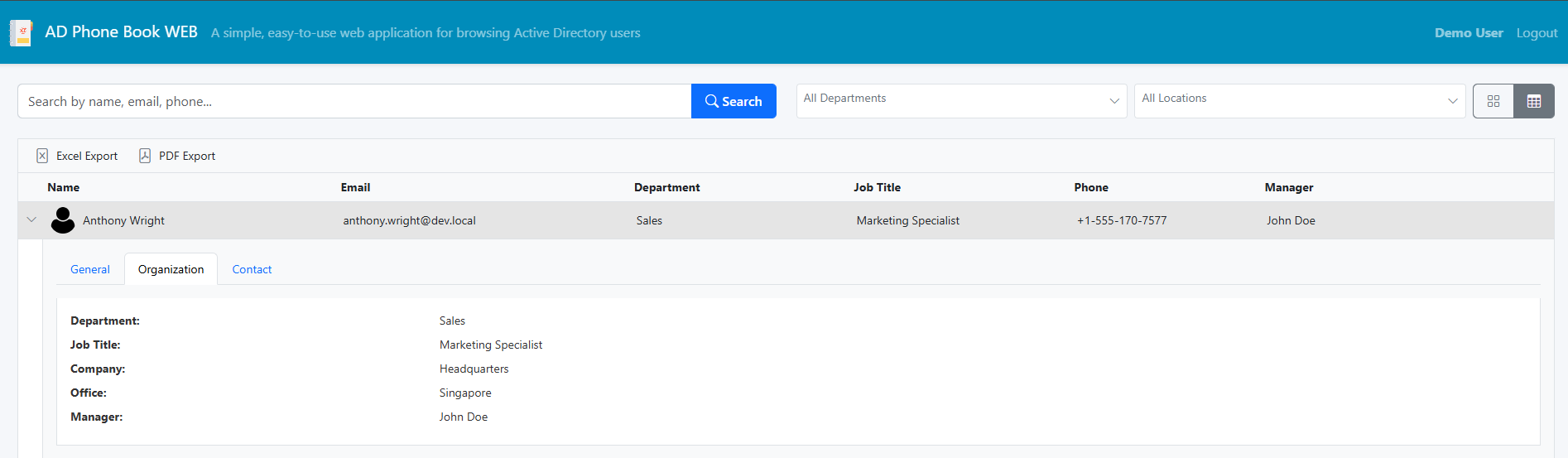Select the Organization tab
Screen dimensions: 1568x458
click(171, 269)
